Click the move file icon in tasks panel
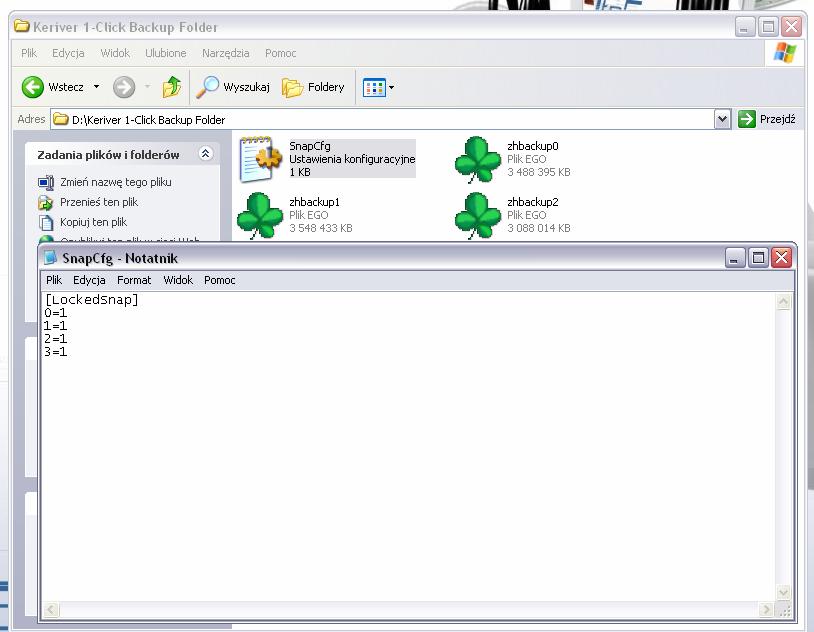Screen dimensions: 814x632 pos(46,202)
